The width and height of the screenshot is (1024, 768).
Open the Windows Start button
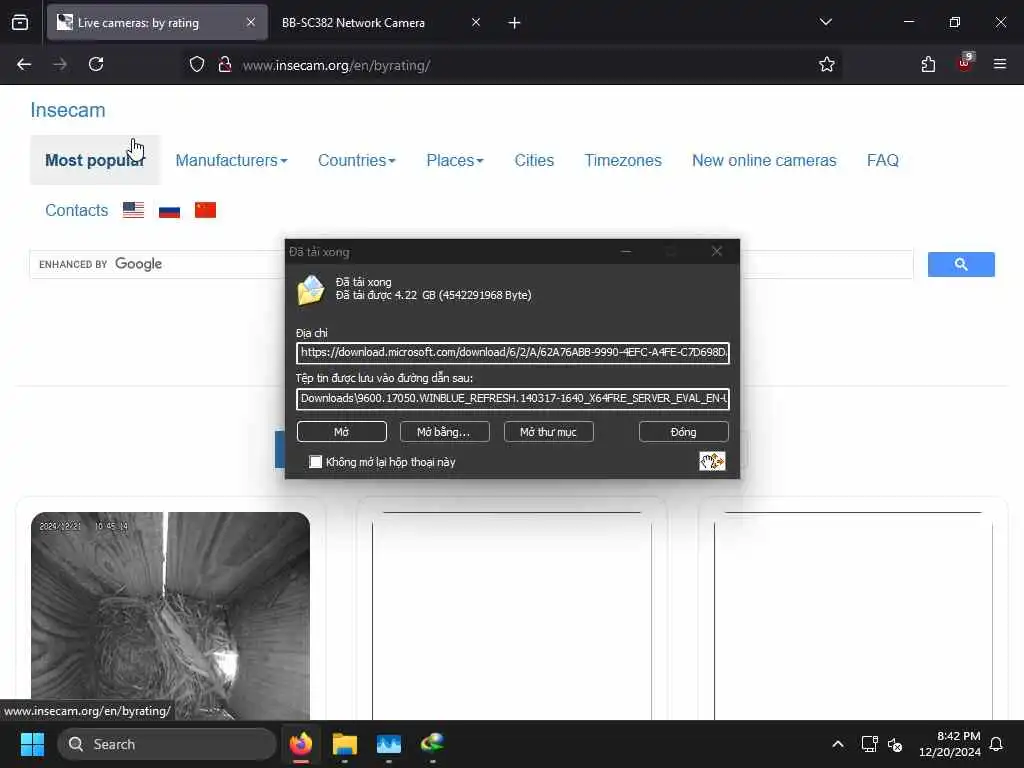[32, 744]
